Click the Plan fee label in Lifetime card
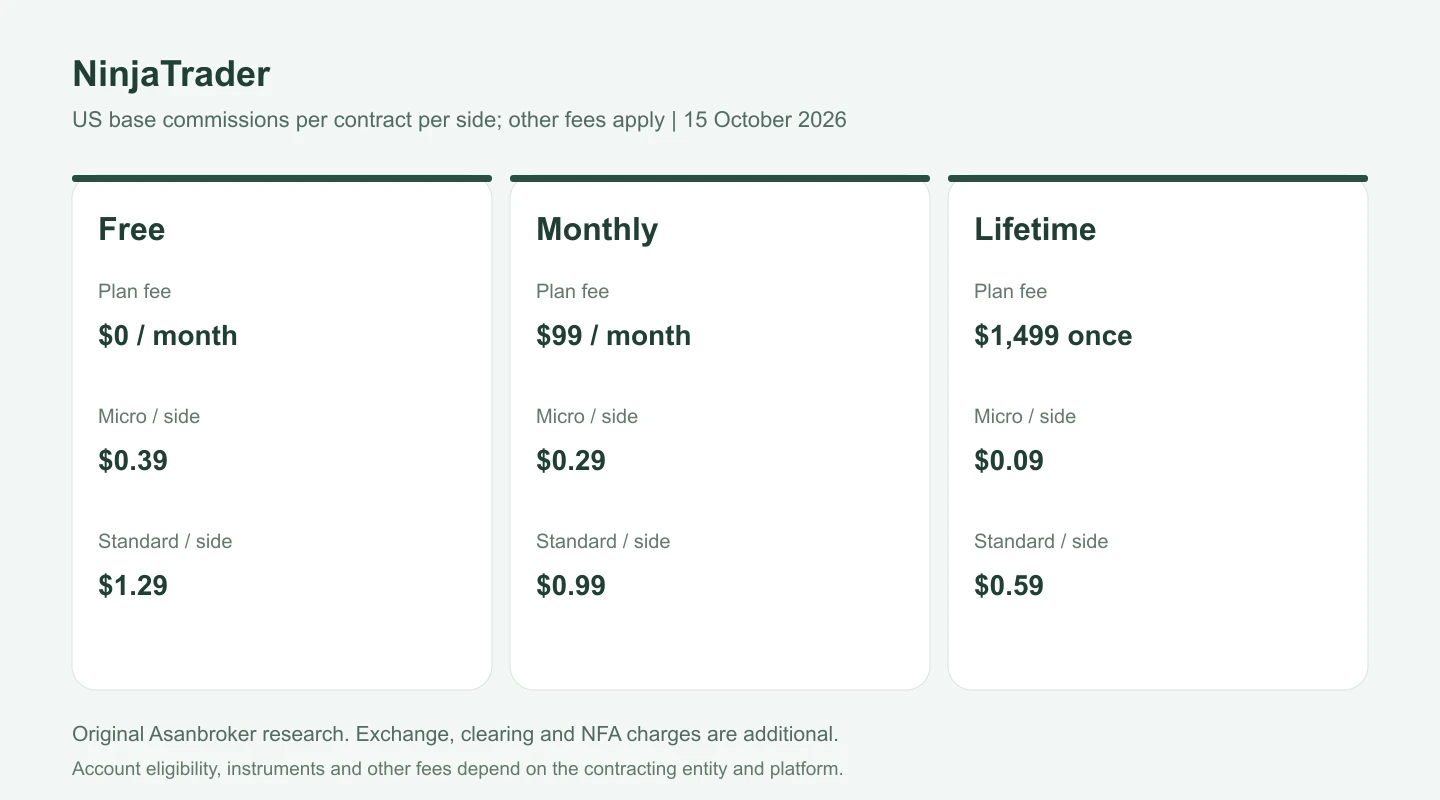This screenshot has width=1440, height=800. click(x=1010, y=291)
